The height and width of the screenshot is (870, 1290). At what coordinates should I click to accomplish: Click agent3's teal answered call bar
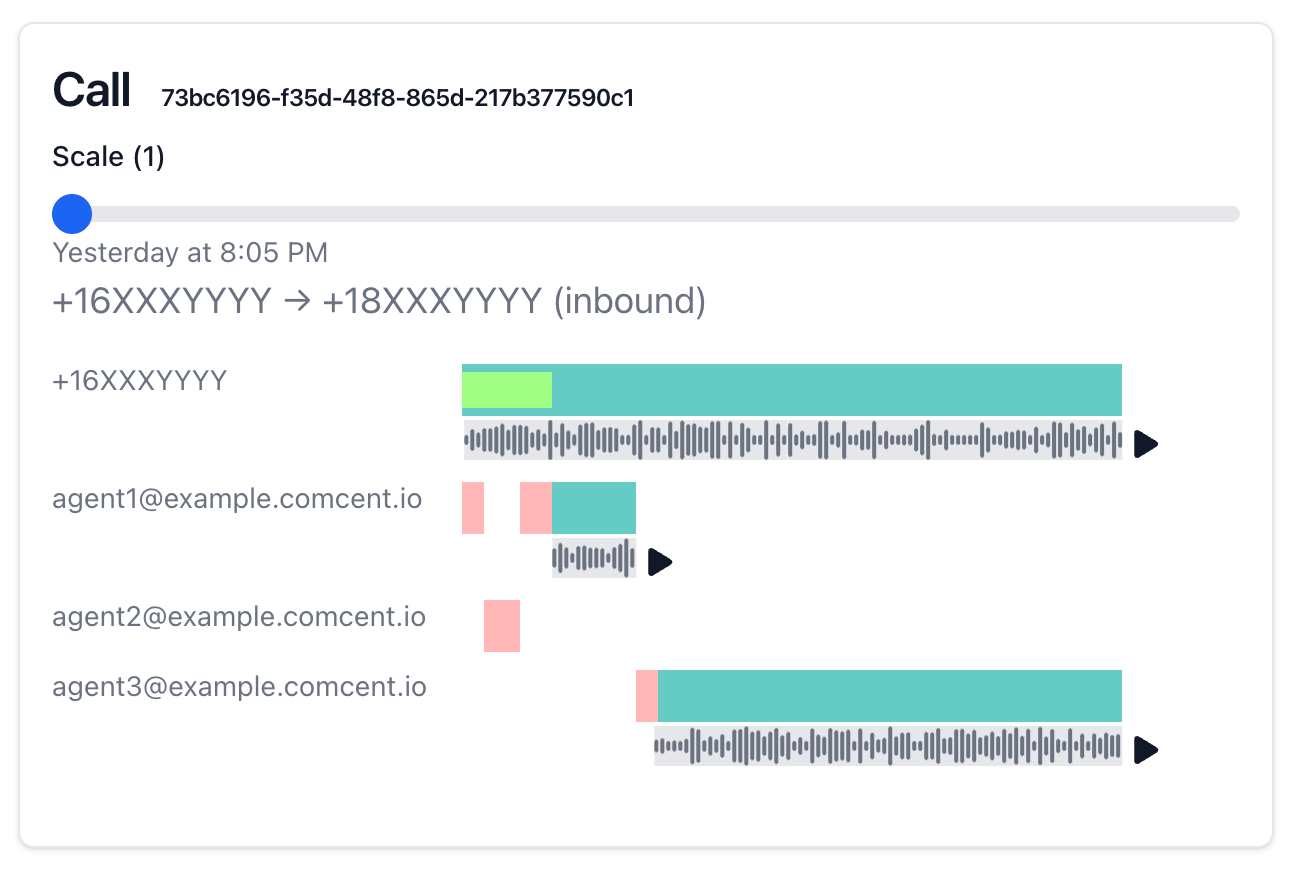(890, 696)
